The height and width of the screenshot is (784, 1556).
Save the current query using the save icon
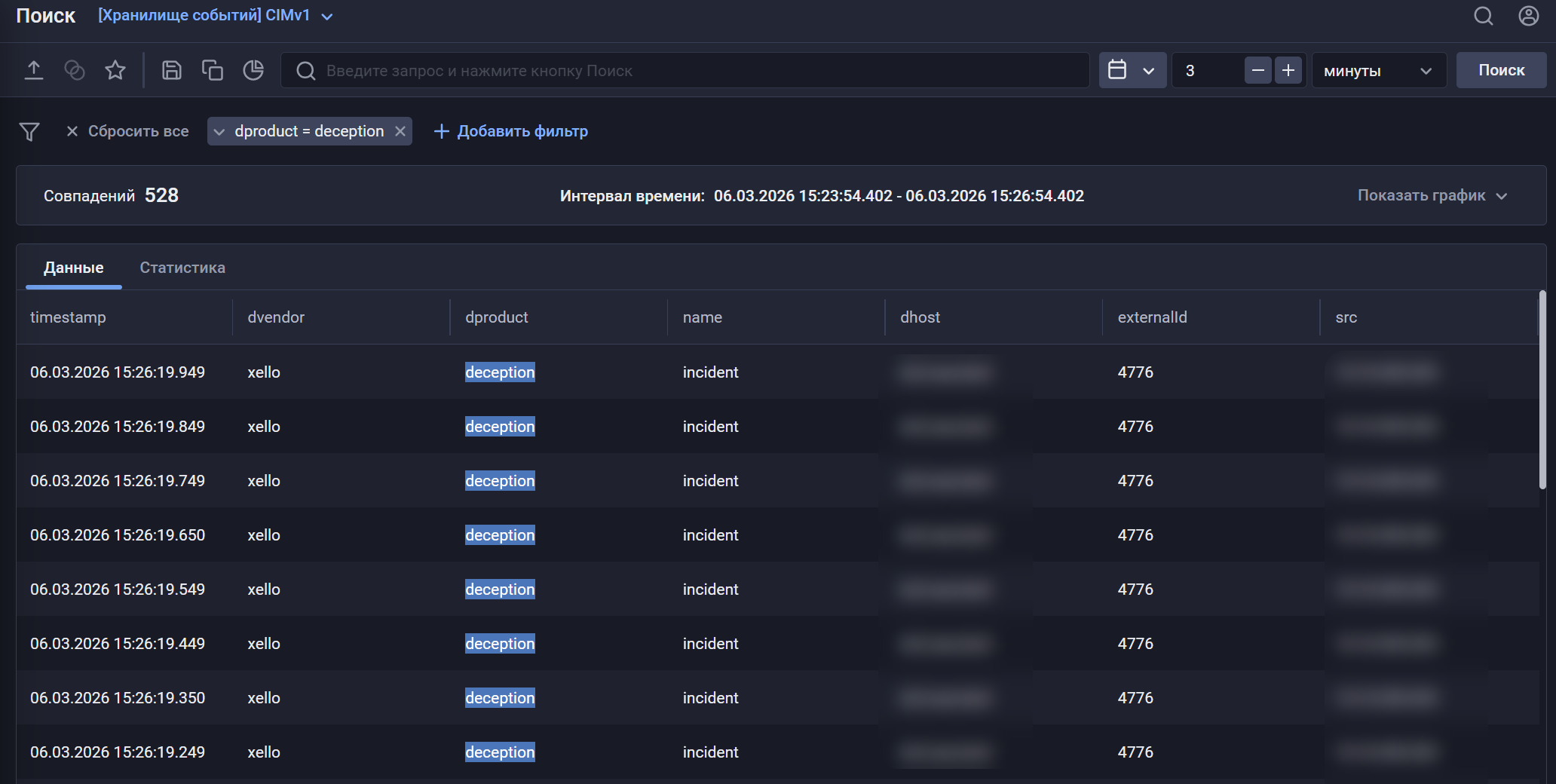click(171, 69)
